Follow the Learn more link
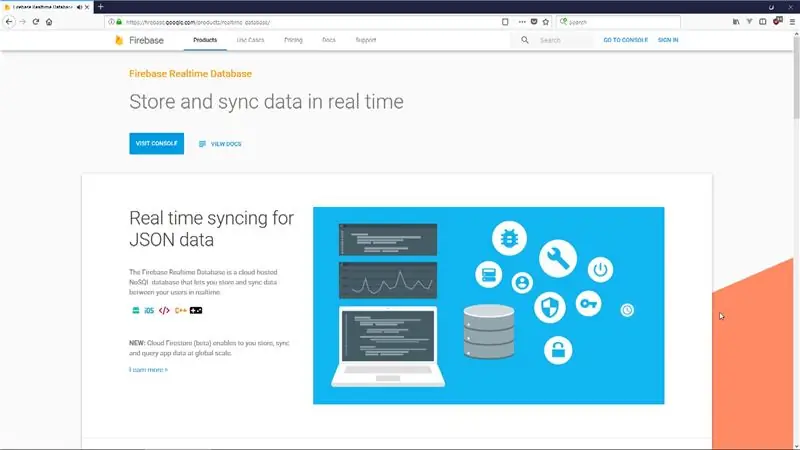The height and width of the screenshot is (450, 800). click(148, 369)
